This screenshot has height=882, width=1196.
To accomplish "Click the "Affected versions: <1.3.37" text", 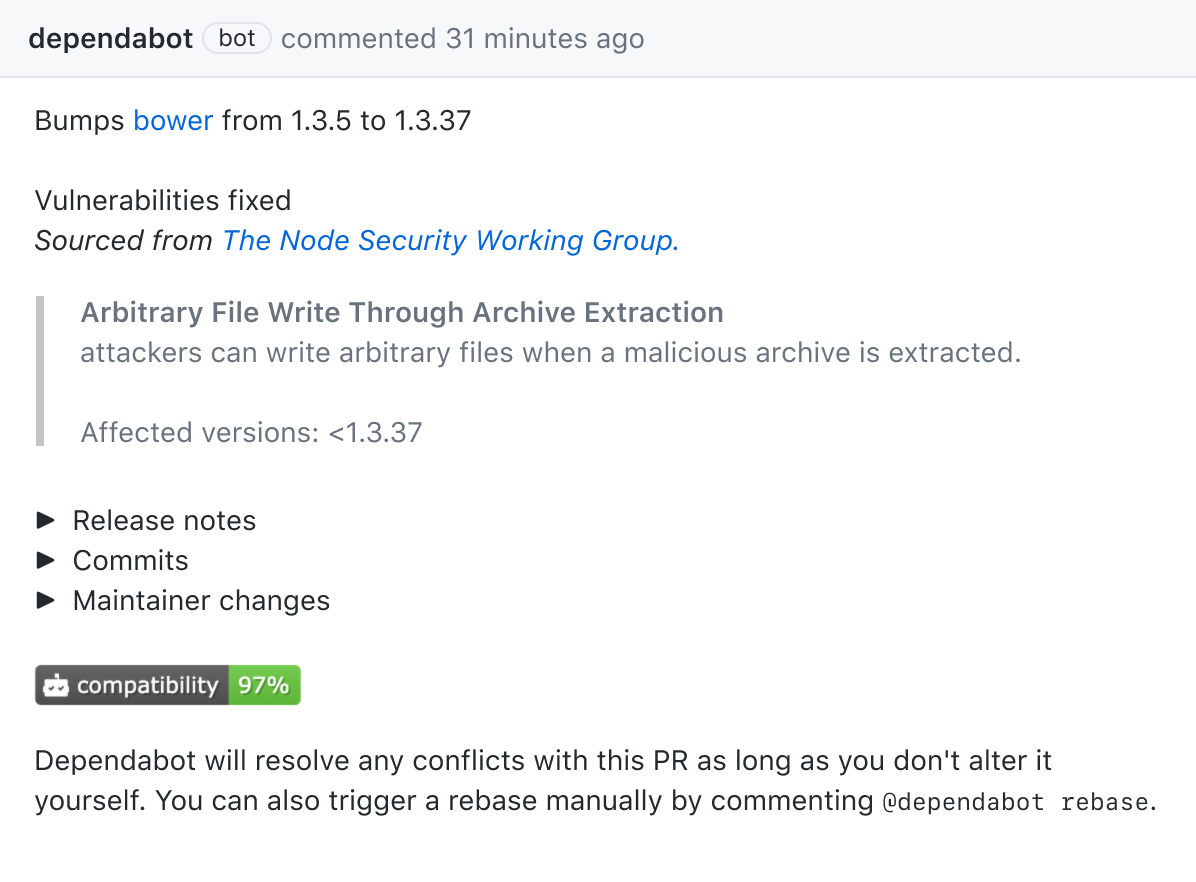I will coord(251,433).
